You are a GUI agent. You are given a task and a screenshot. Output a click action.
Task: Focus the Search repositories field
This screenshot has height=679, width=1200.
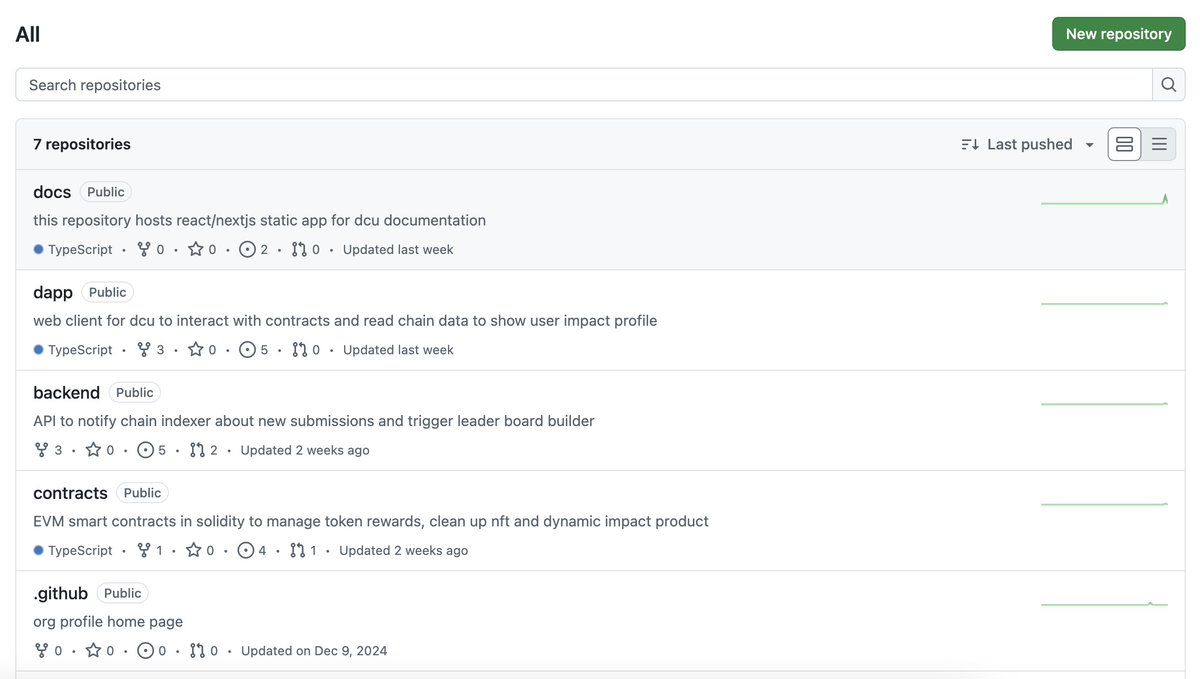pyautogui.click(x=584, y=85)
